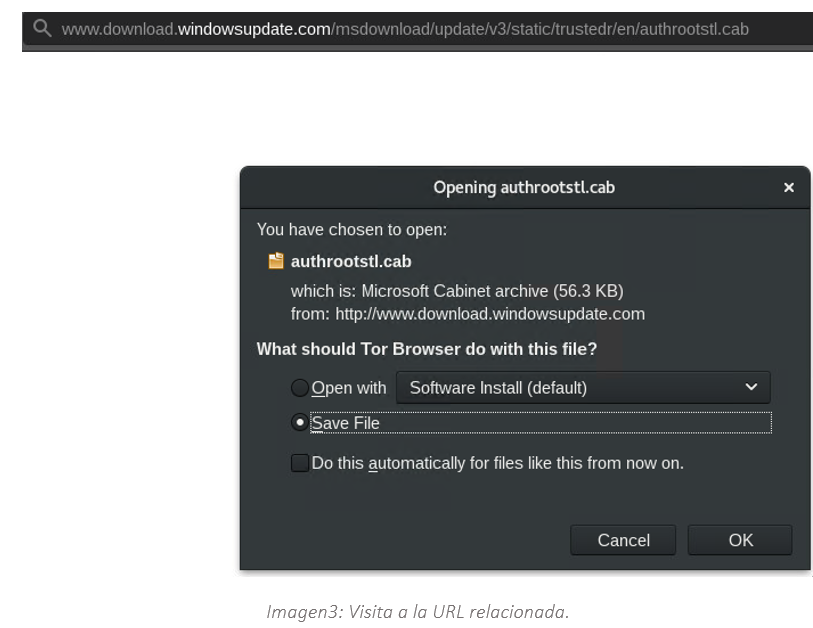Click the search magnifier icon in address bar

(x=41, y=29)
